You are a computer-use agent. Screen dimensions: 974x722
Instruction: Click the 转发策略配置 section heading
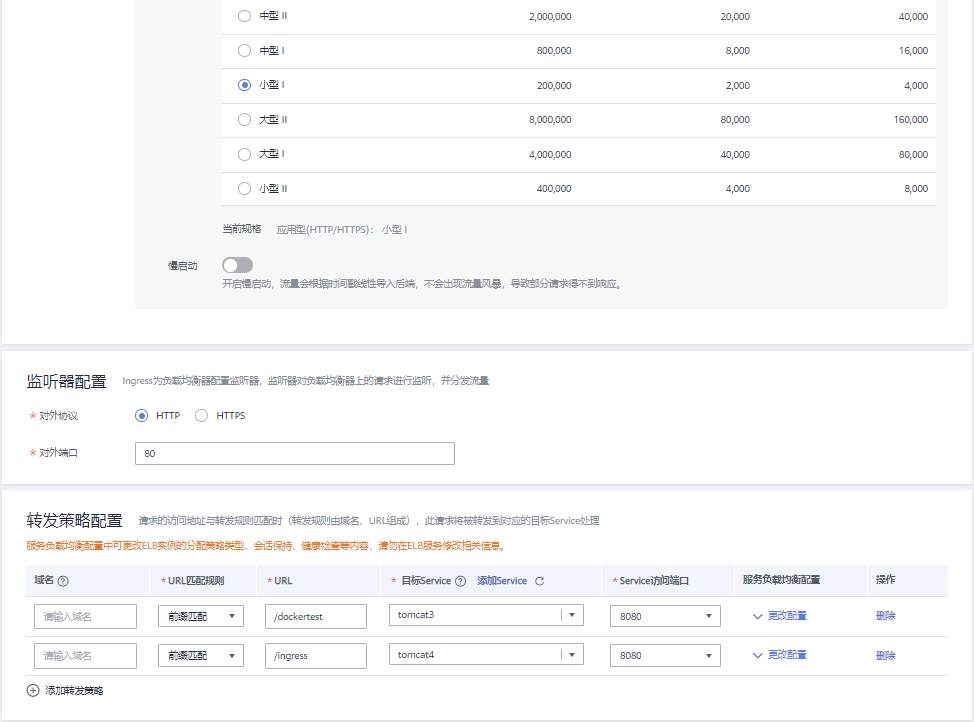coord(75,520)
